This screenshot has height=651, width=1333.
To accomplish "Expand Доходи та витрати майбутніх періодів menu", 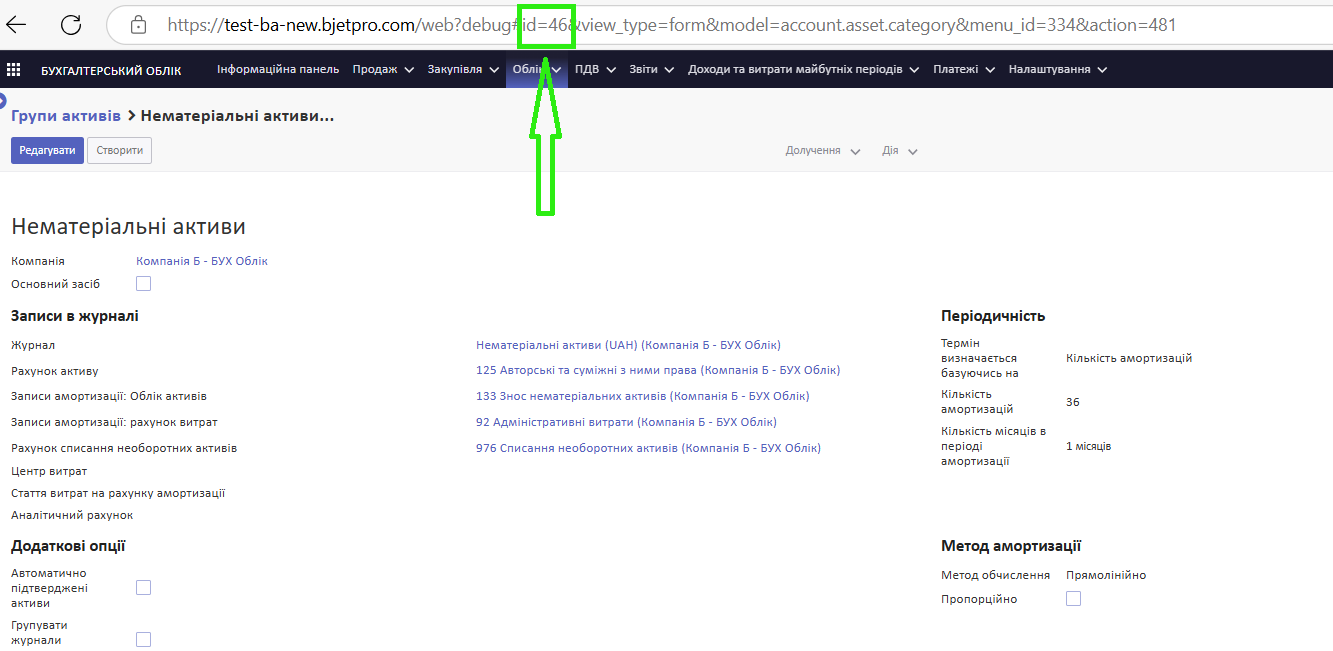I will (x=804, y=70).
